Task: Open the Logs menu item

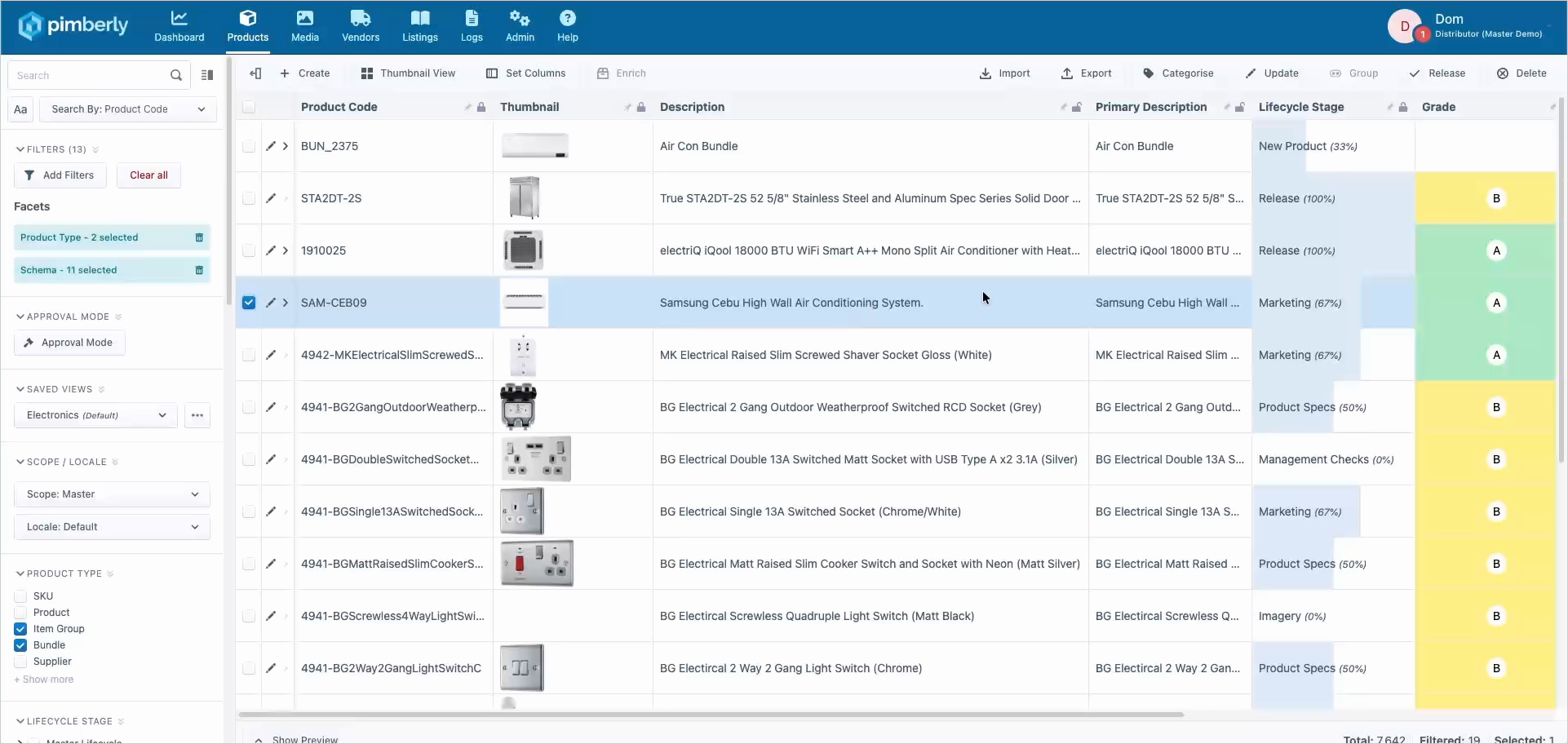Action: click(x=472, y=27)
